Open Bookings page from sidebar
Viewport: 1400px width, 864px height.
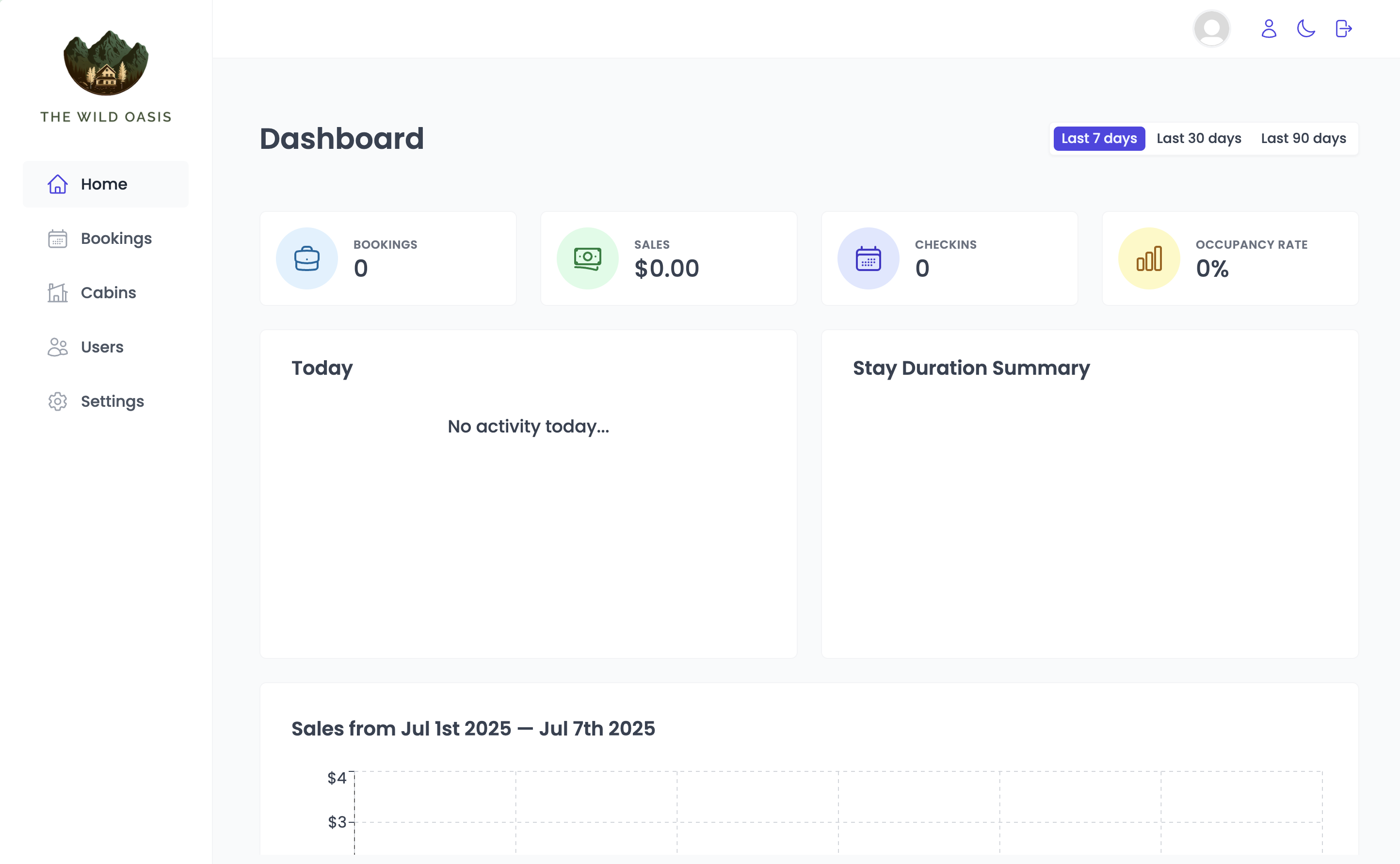point(106,238)
